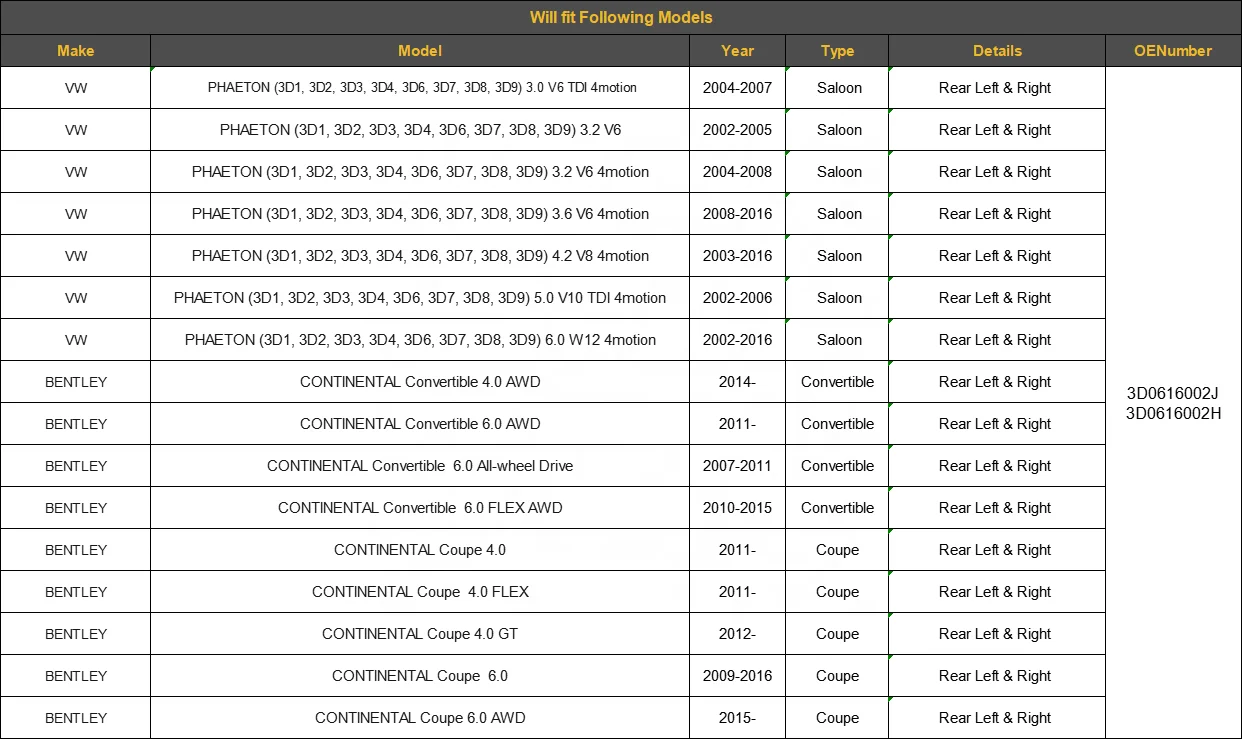Image resolution: width=1242 pixels, height=739 pixels.
Task: Click BENTLEY make cell in Coupe 4.0 GT row
Action: pos(75,634)
